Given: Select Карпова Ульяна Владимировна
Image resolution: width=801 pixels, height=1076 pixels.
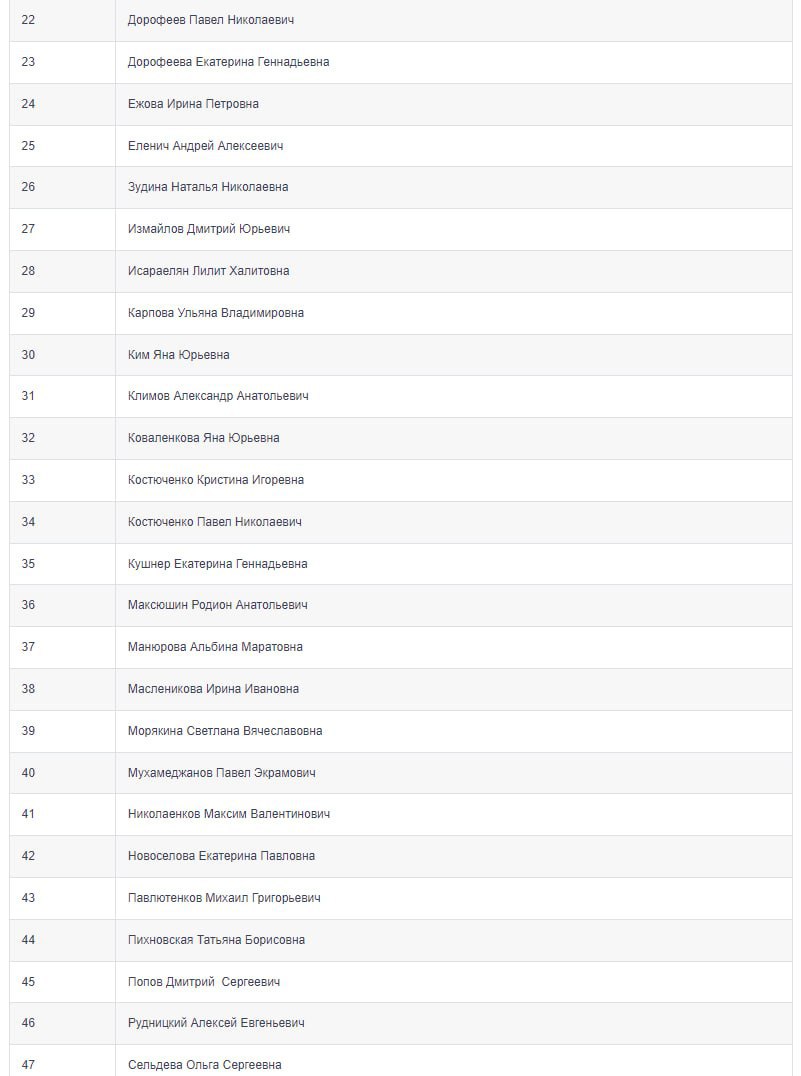Looking at the screenshot, I should (x=216, y=313).
